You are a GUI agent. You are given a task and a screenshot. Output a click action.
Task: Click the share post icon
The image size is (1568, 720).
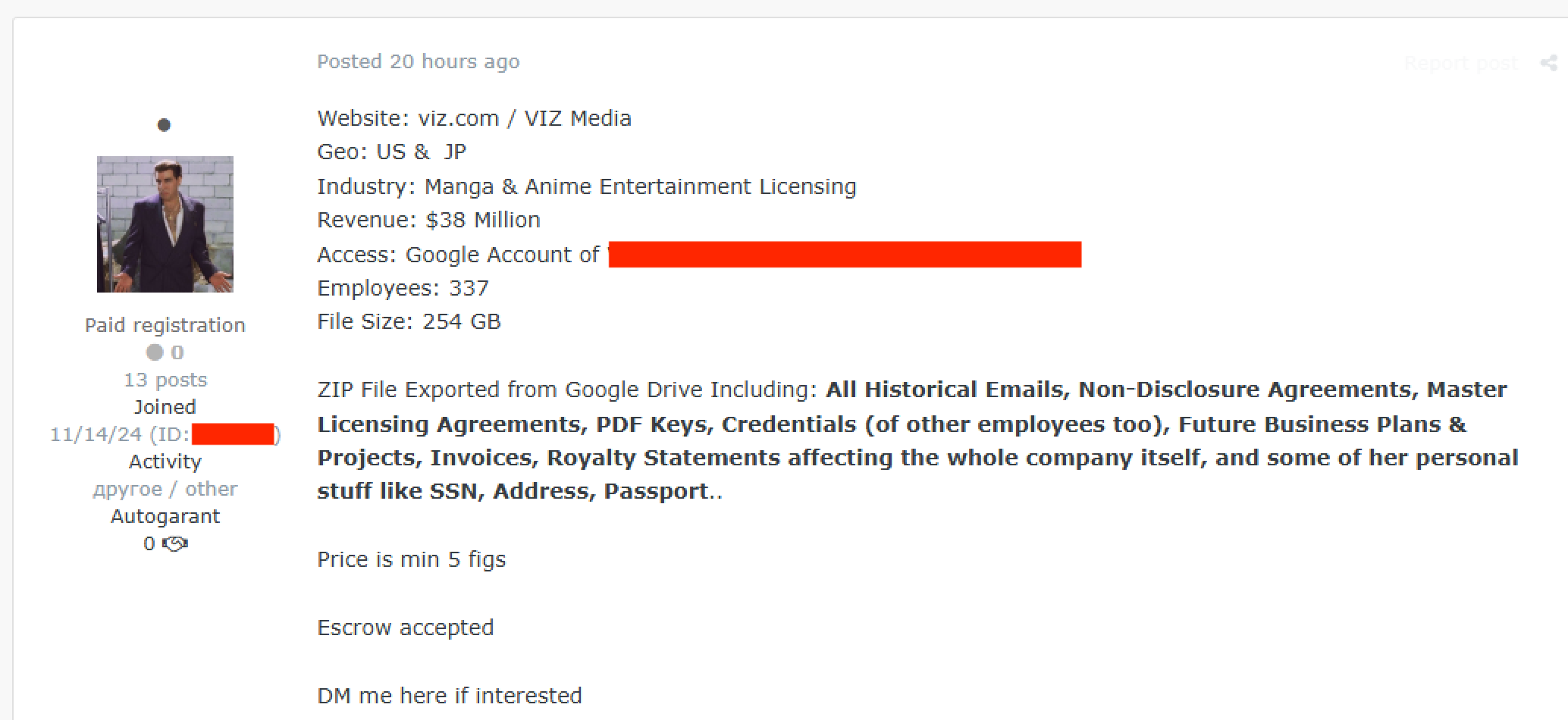coord(1548,63)
